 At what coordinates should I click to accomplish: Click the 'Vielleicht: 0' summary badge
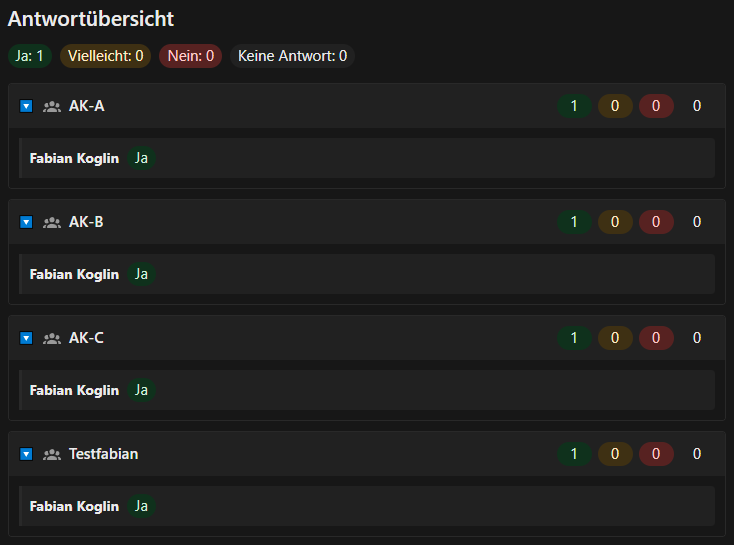[x=105, y=56]
